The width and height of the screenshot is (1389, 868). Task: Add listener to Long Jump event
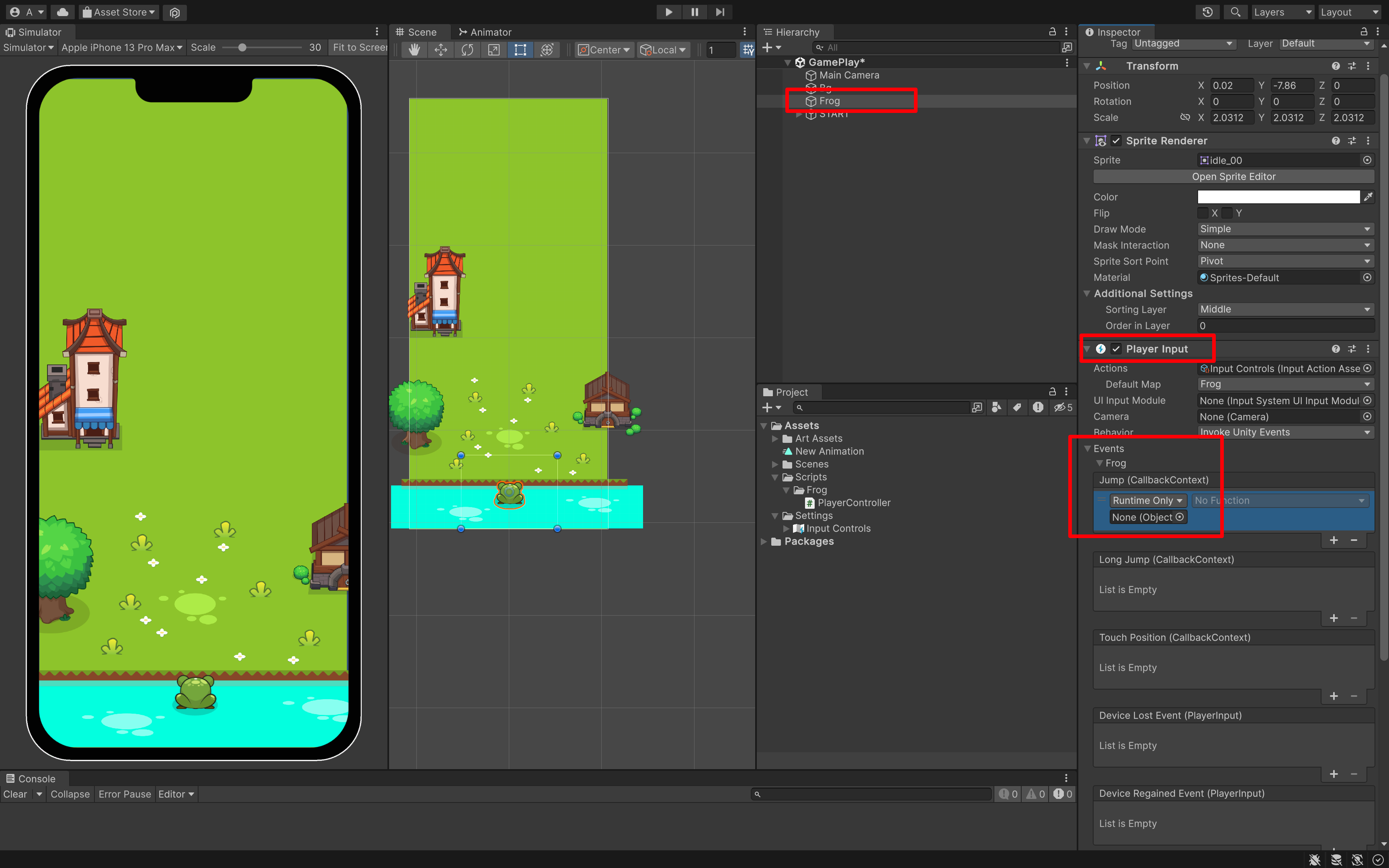pos(1334,618)
